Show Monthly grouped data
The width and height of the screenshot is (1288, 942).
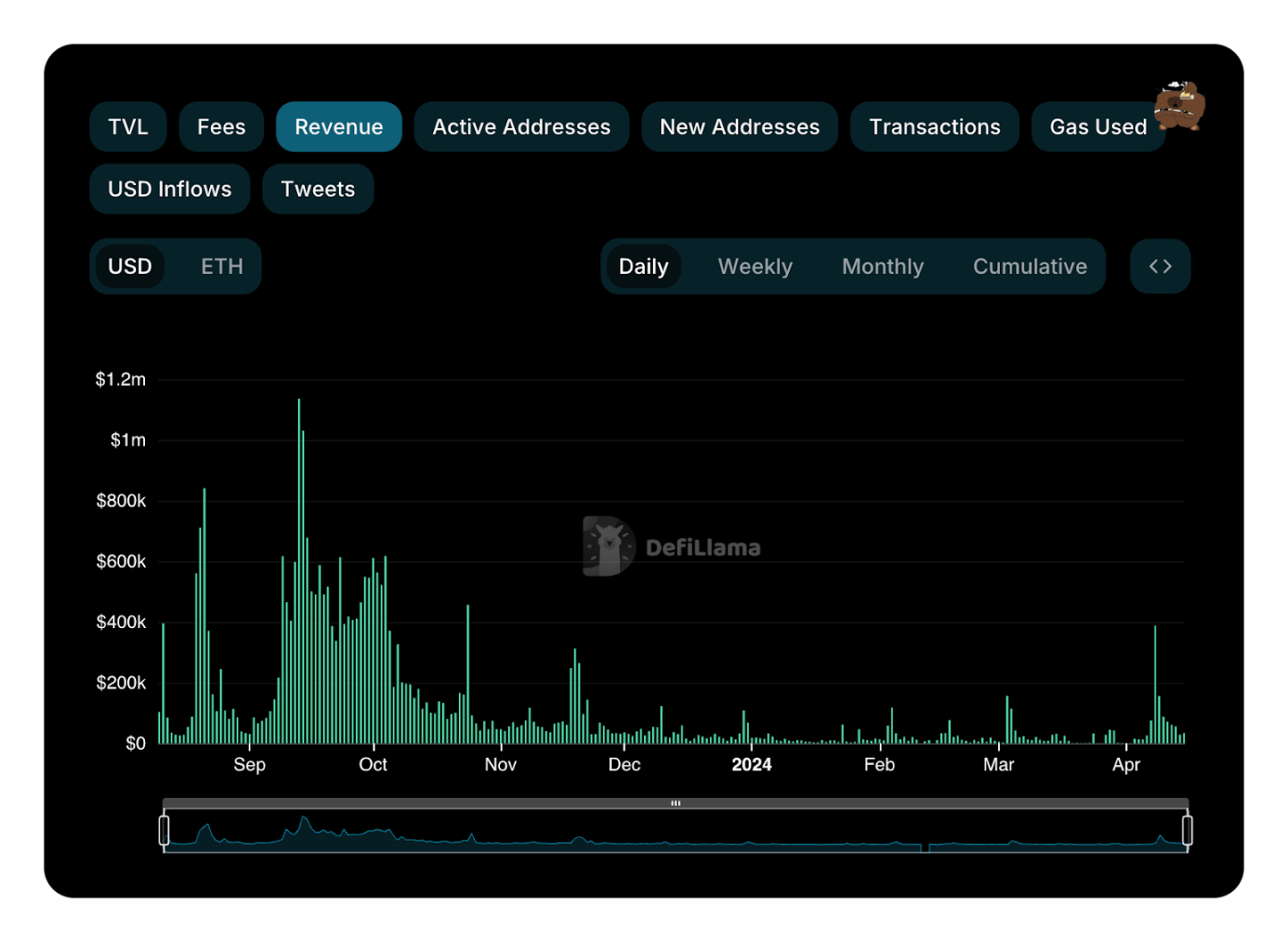[x=882, y=267]
